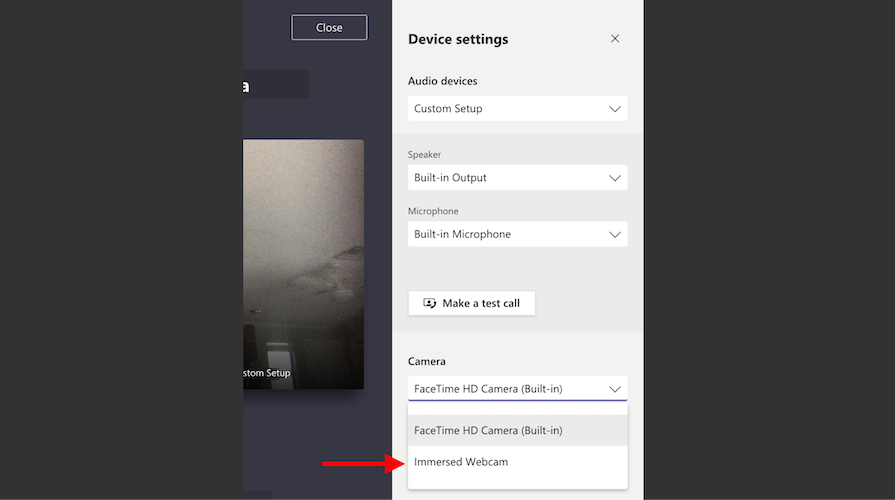Image resolution: width=895 pixels, height=500 pixels.
Task: Click the chevron arrow beside Built-in Microphone
Action: (615, 234)
